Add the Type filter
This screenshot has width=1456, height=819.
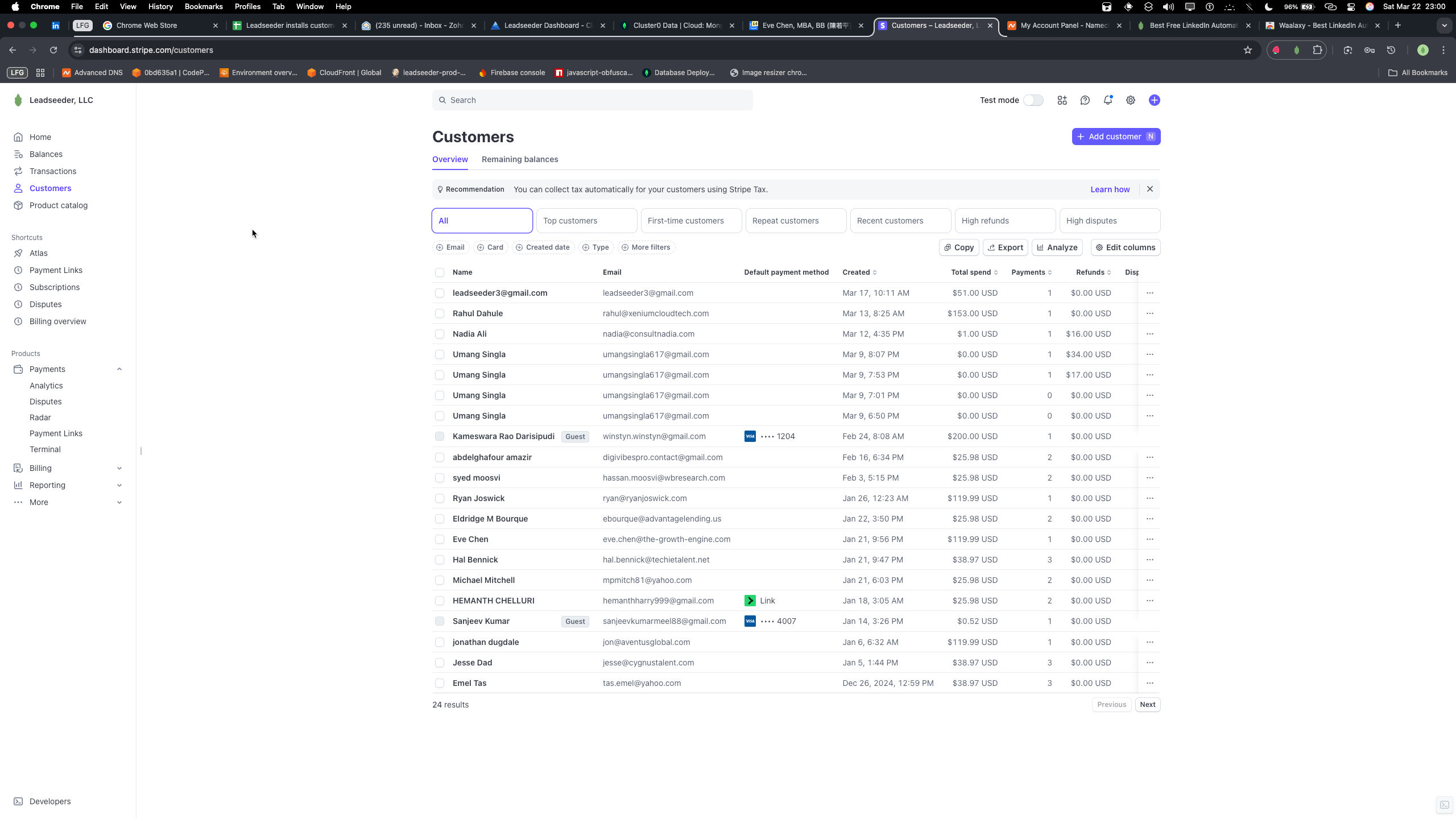pyautogui.click(x=595, y=247)
